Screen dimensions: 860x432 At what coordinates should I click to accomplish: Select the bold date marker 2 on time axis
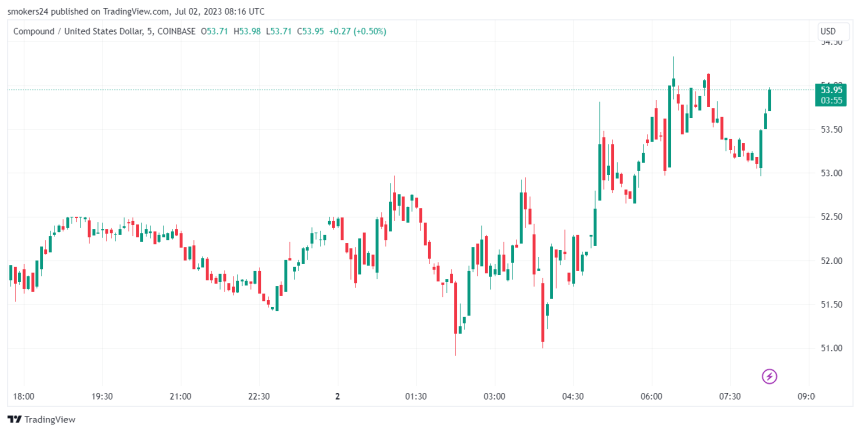point(337,397)
